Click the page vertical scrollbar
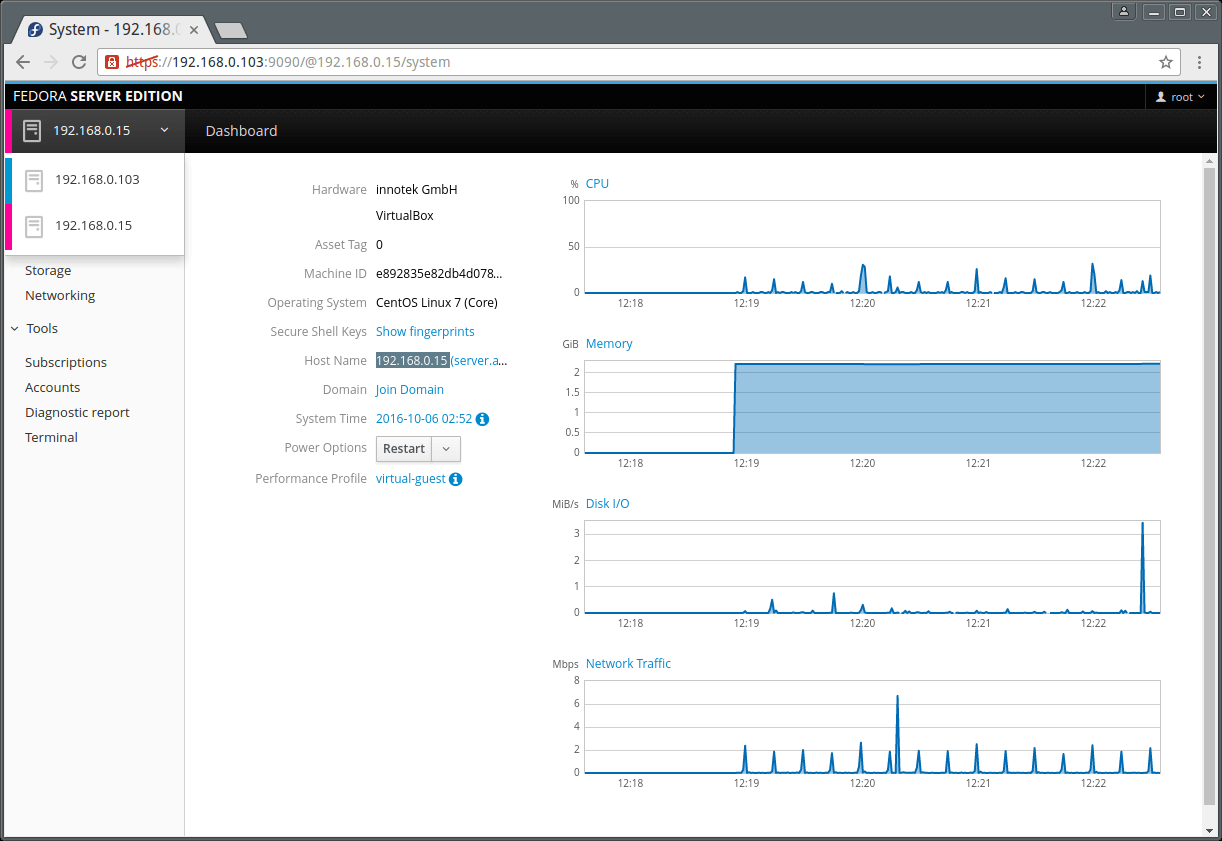The width and height of the screenshot is (1222, 841). (x=1209, y=480)
